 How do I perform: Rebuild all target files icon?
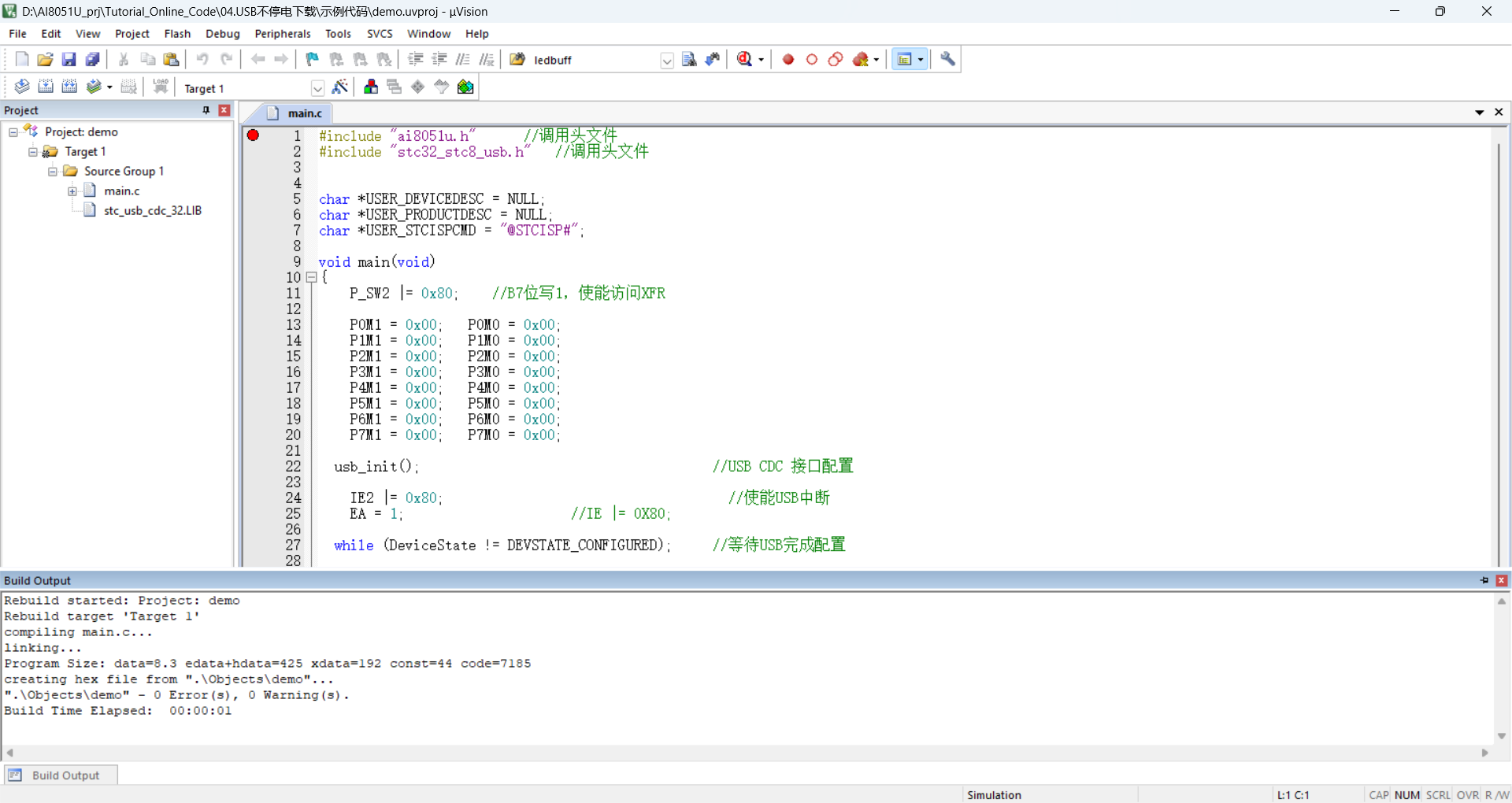pyautogui.click(x=69, y=87)
